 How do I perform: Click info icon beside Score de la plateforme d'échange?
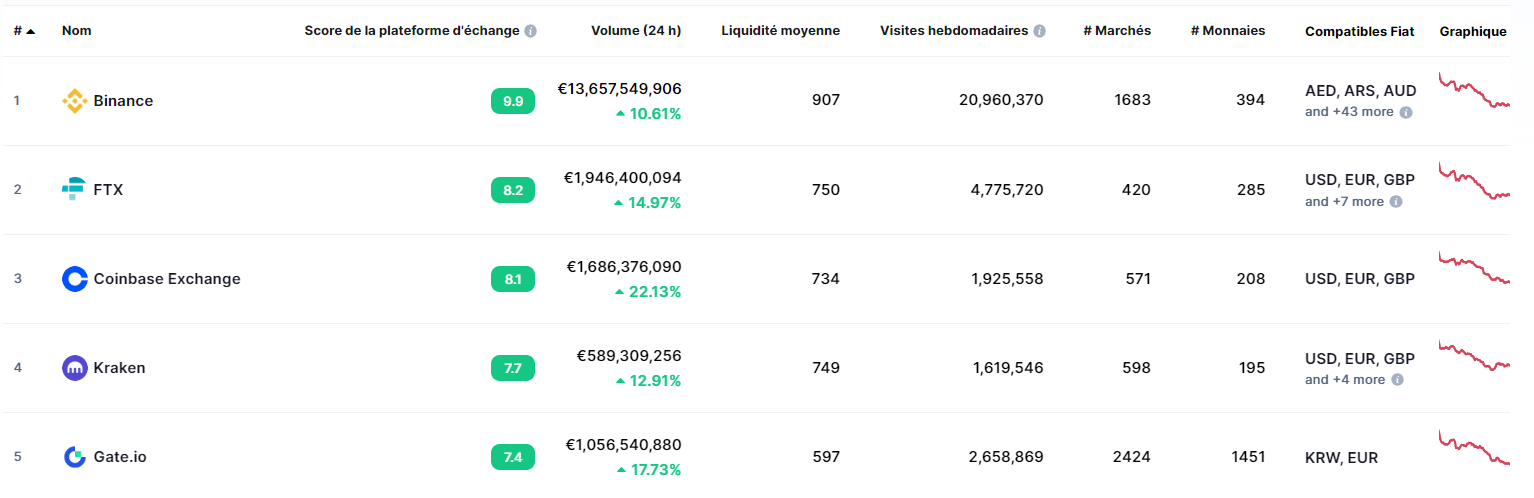click(531, 31)
